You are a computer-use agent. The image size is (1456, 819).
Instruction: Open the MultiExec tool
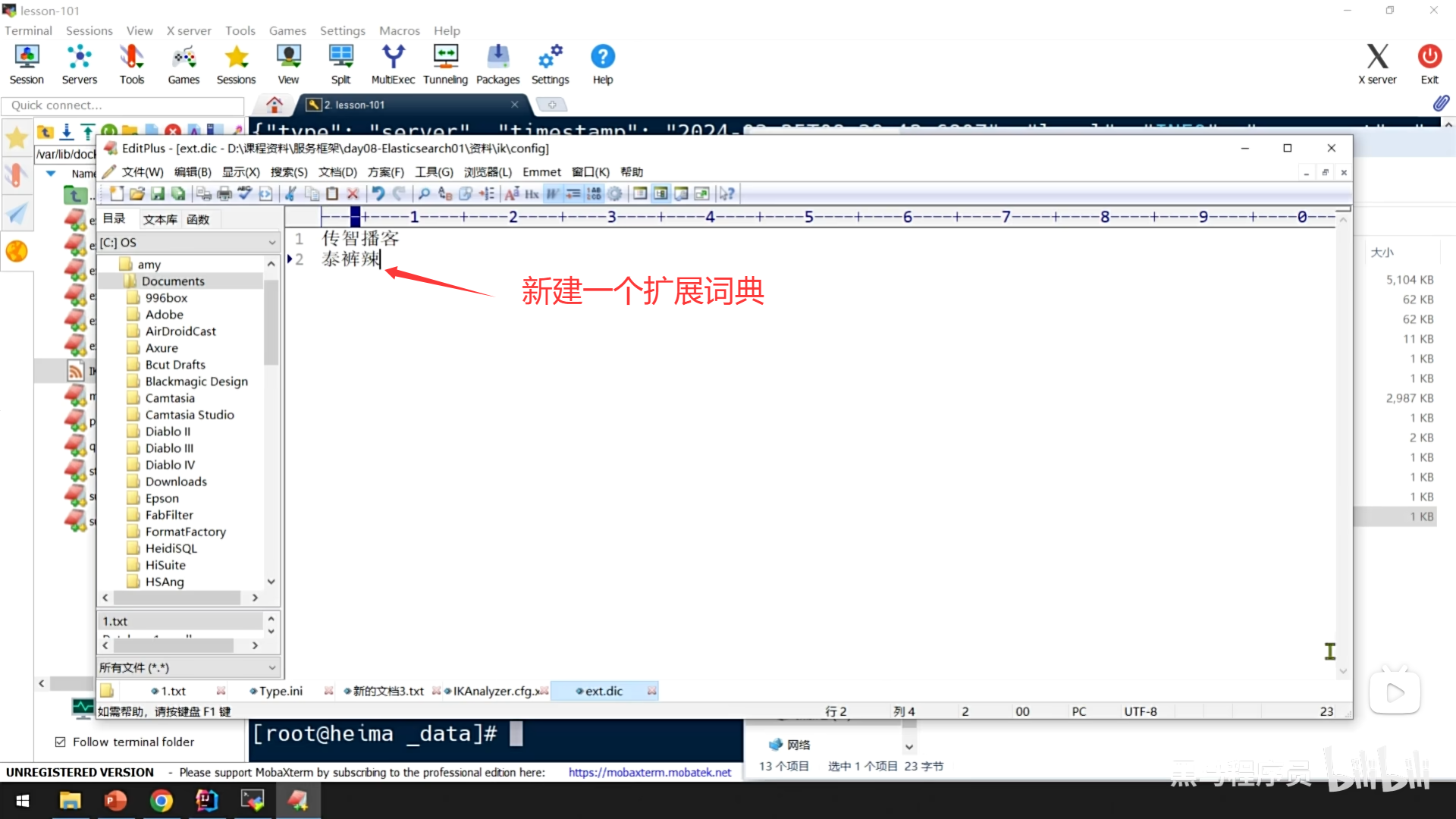click(393, 64)
